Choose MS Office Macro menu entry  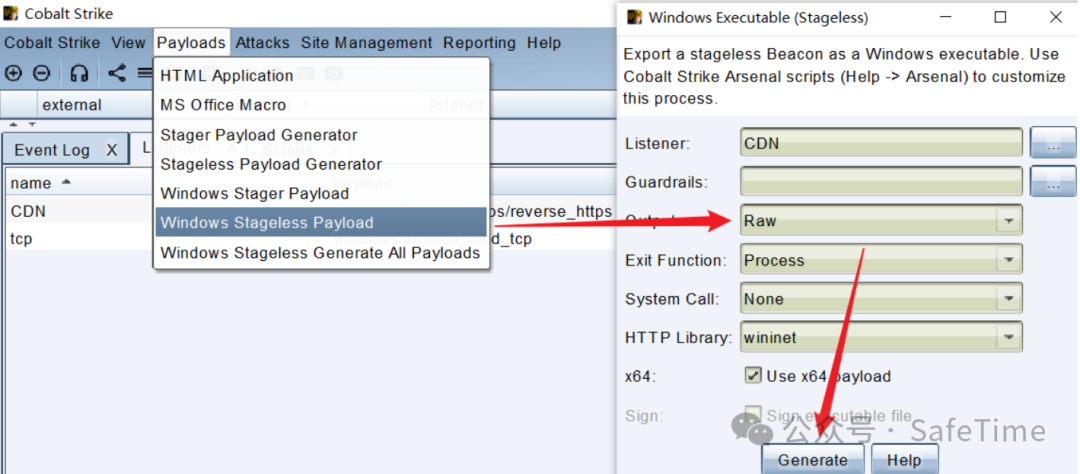coord(322,105)
